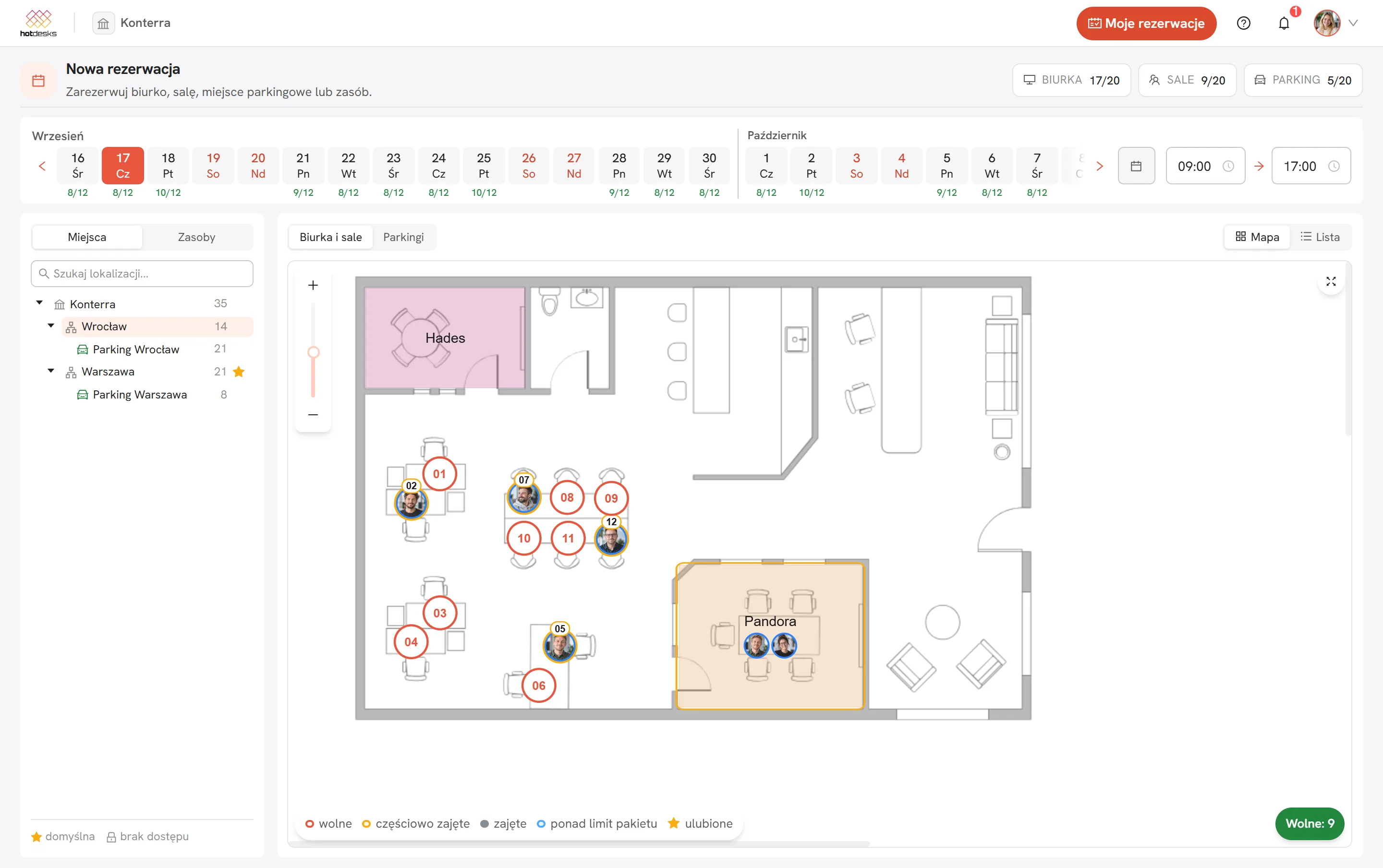Viewport: 1383px width, 868px height.
Task: Click the Warszawa favorite star
Action: 239,372
